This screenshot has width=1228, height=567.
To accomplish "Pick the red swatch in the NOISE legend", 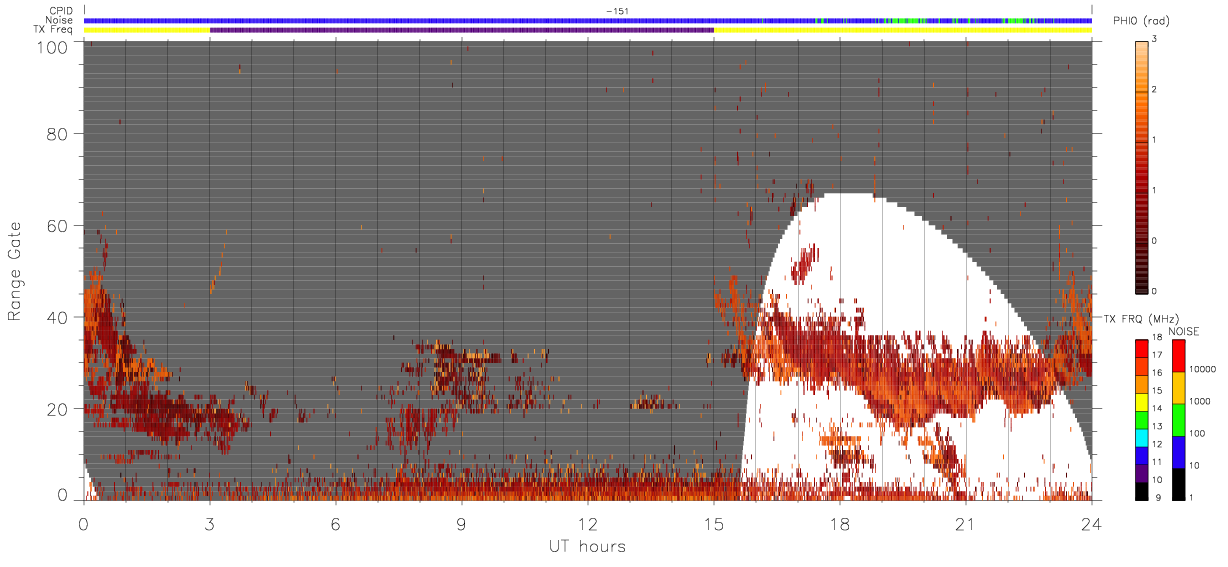I will 1178,356.
